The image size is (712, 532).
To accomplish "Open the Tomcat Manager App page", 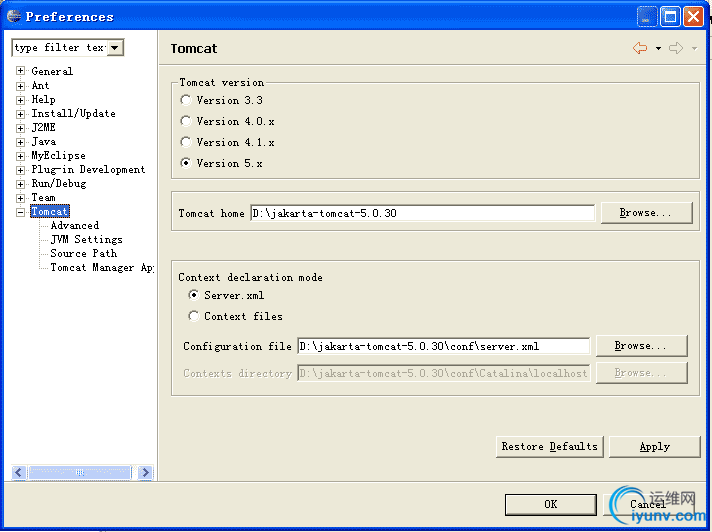I will pos(102,268).
